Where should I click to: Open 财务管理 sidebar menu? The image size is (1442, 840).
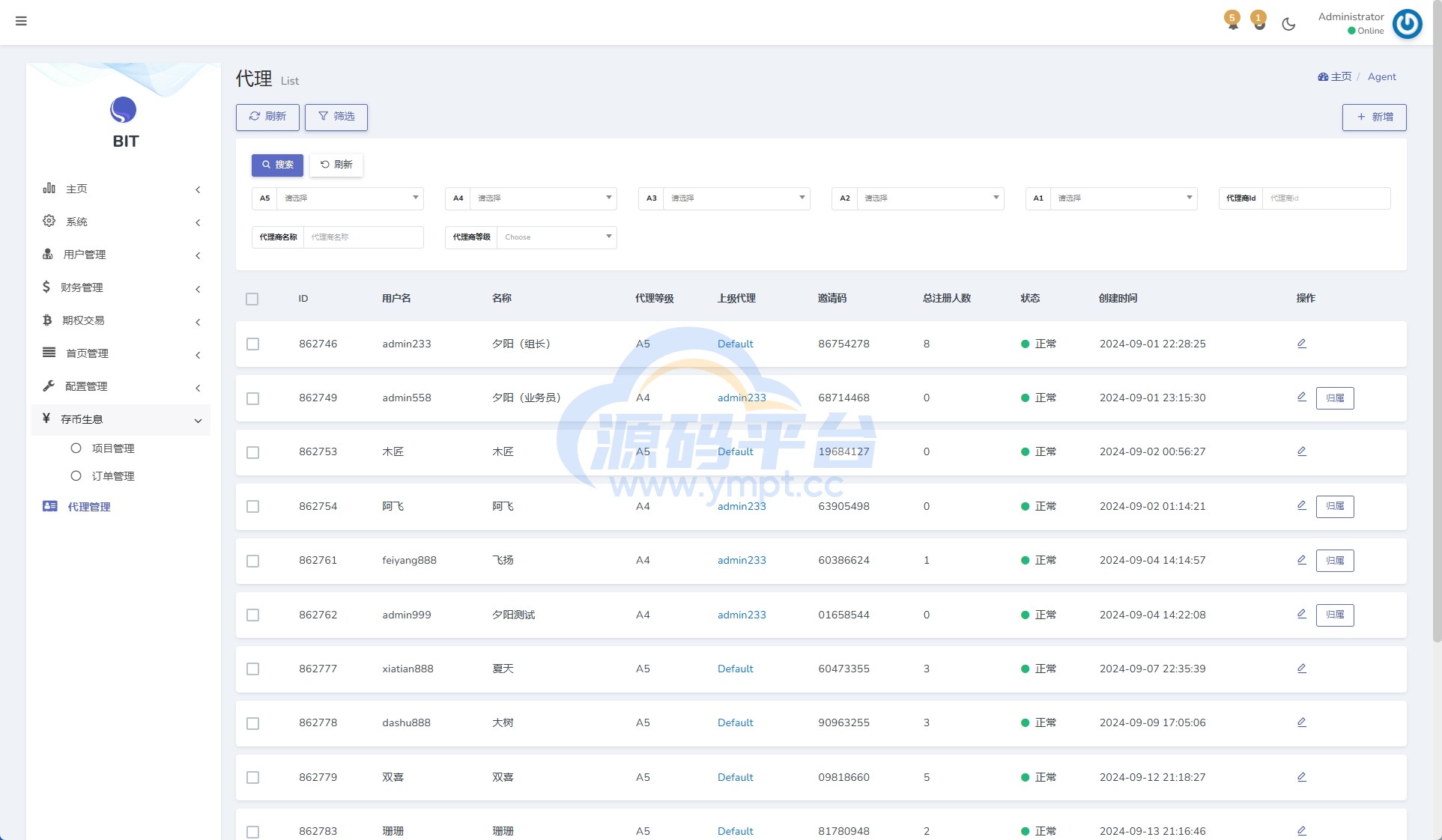[x=121, y=287]
